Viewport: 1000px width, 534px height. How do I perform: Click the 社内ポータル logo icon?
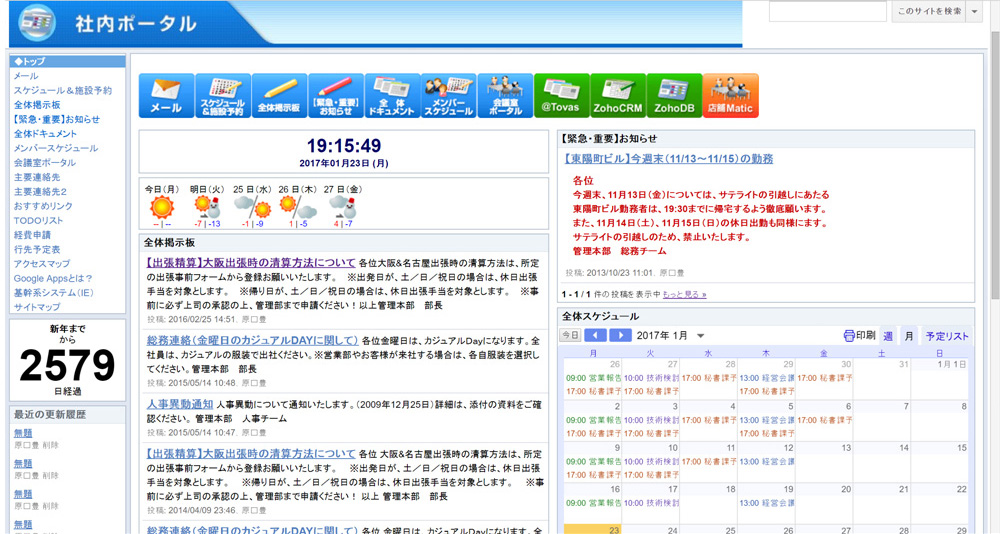point(37,22)
